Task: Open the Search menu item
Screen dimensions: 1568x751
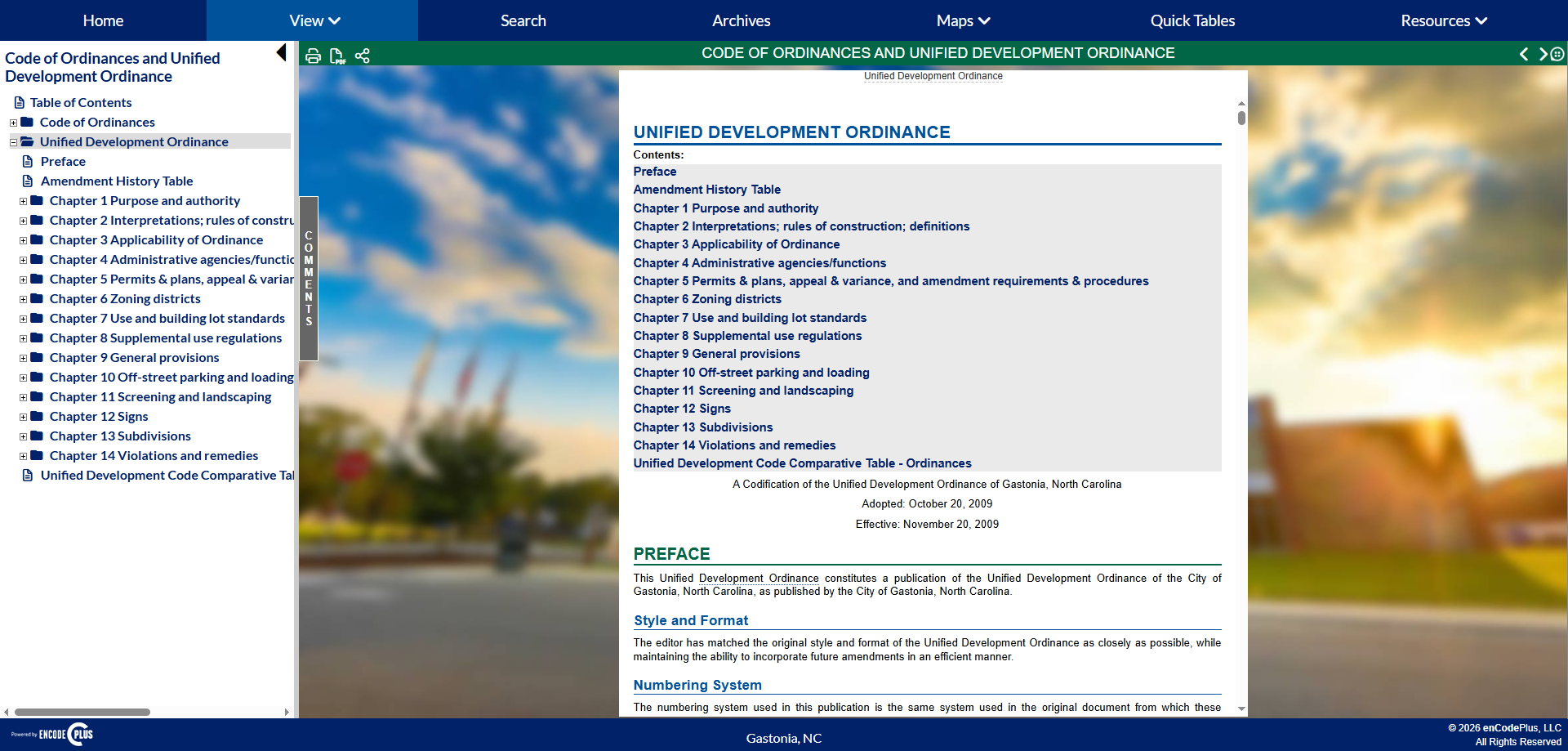Action: click(523, 20)
